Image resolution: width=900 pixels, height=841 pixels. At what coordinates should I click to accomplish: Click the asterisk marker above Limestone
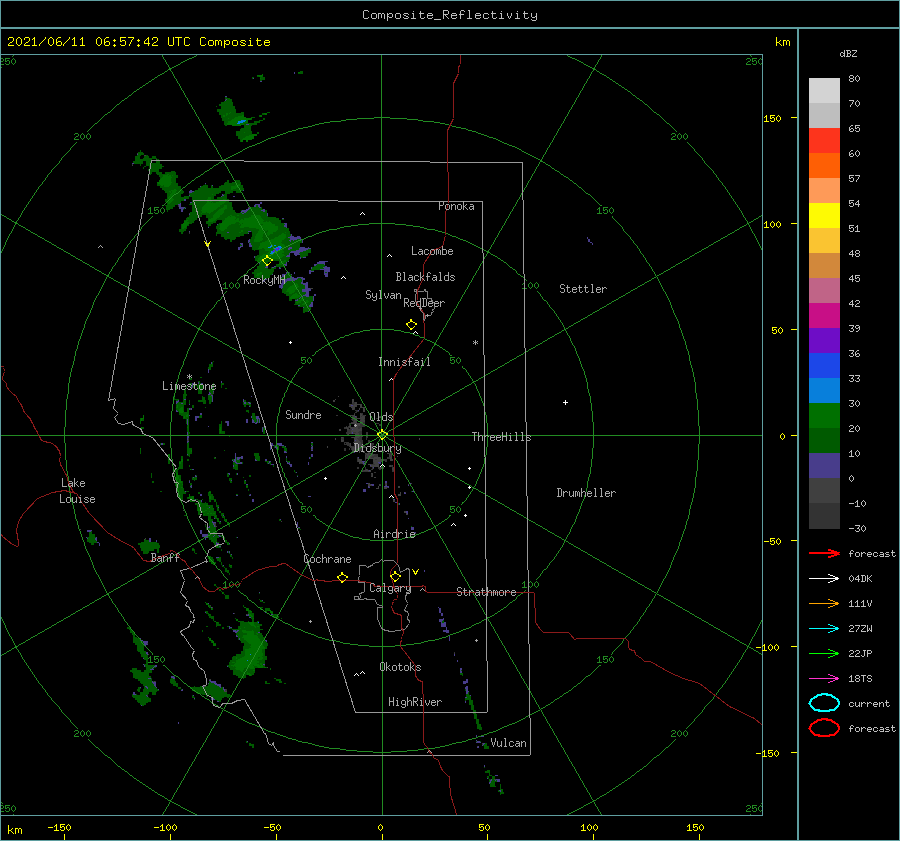coord(189,377)
